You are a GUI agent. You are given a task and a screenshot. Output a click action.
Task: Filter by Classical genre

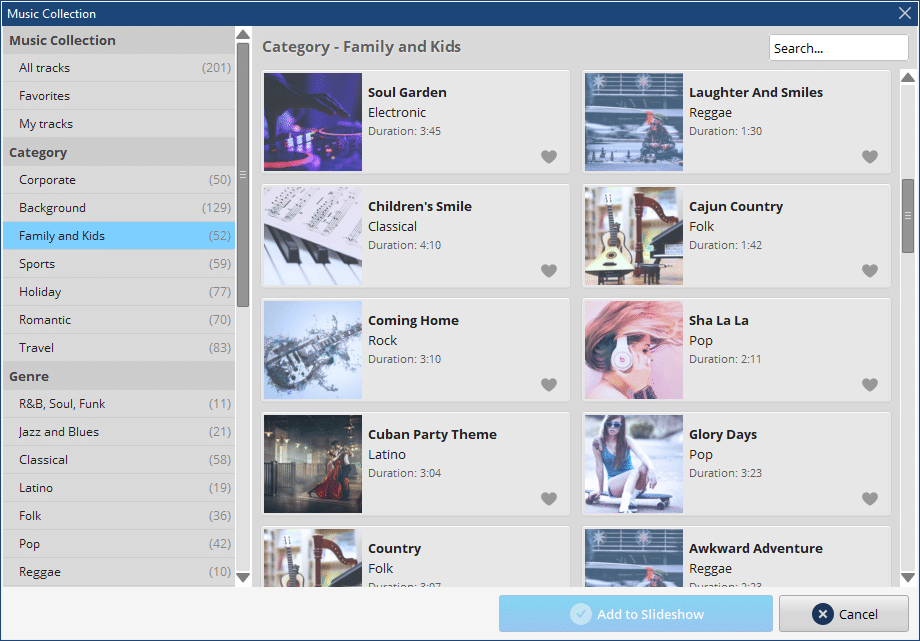(119, 460)
